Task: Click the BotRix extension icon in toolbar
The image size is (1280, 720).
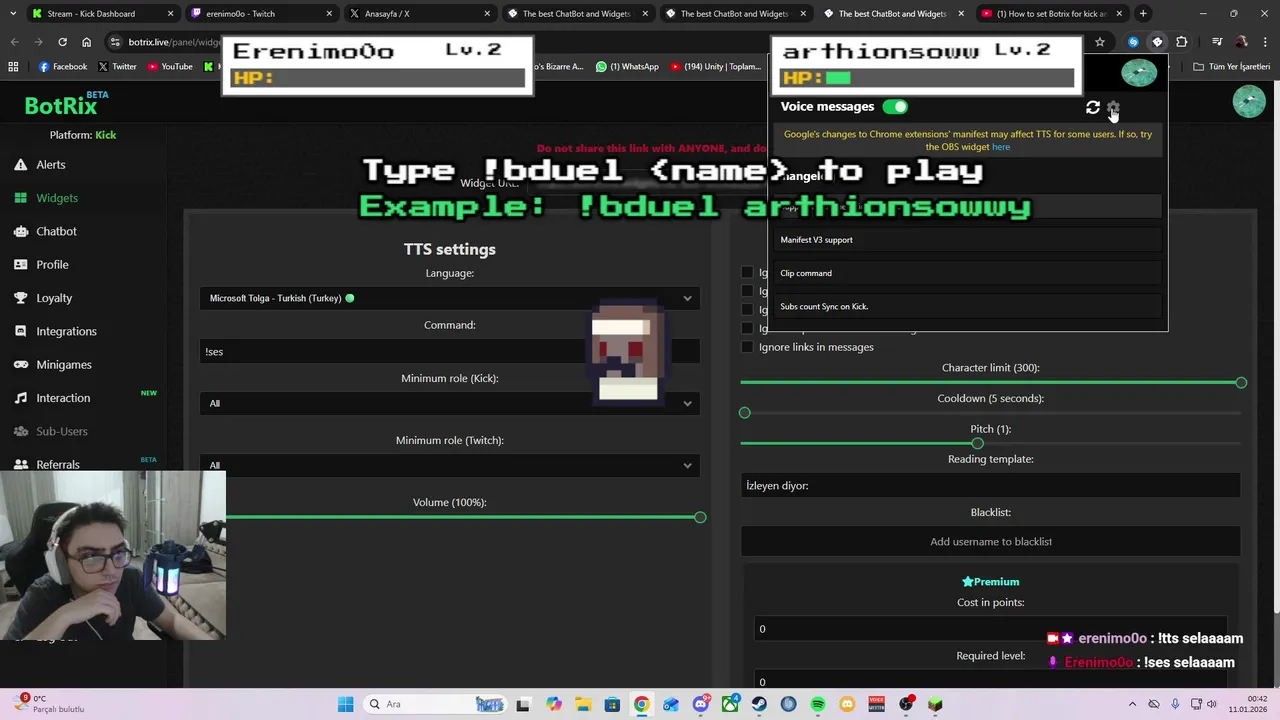Action: coord(1157,42)
